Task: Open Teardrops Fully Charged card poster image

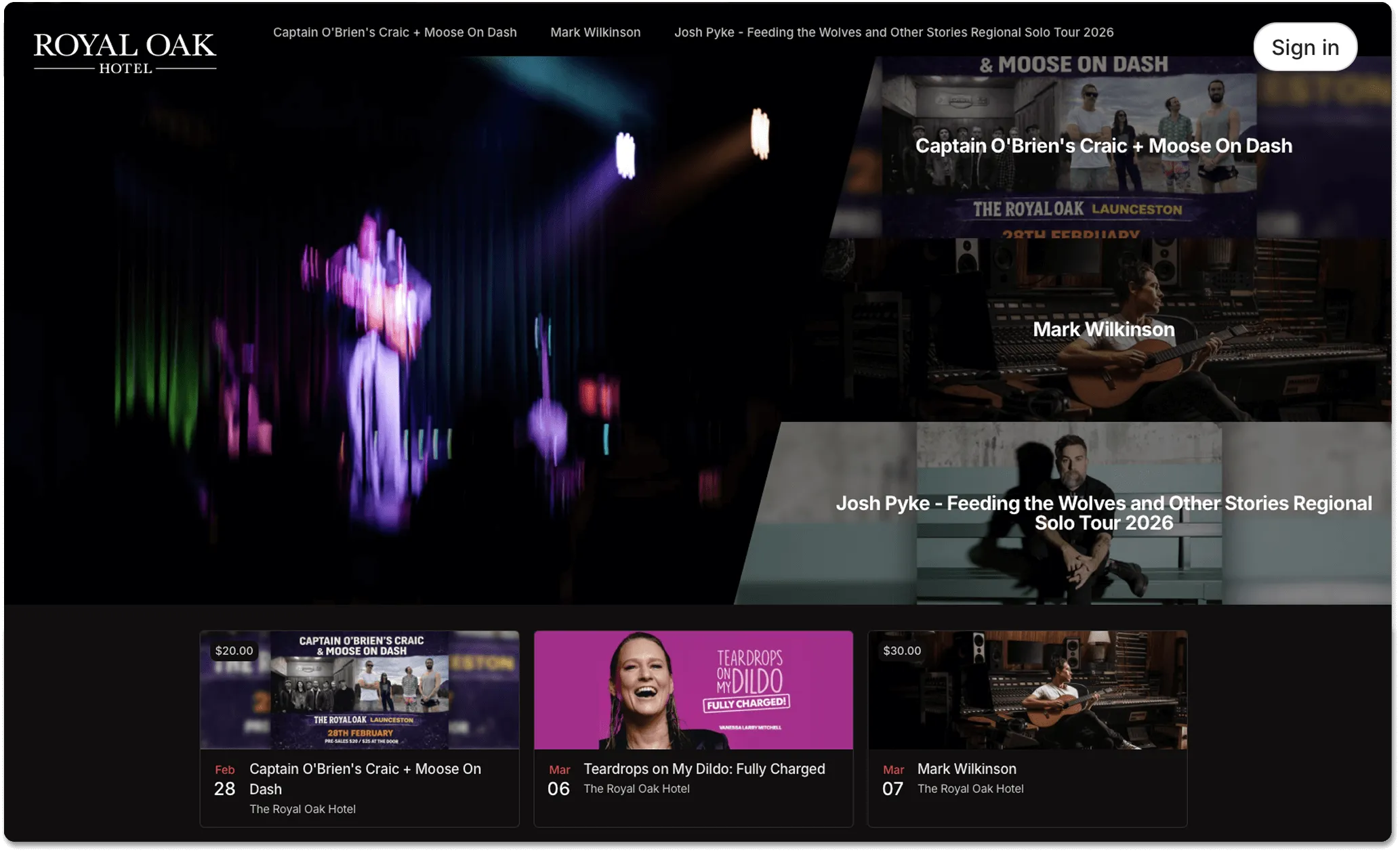Action: pos(693,690)
